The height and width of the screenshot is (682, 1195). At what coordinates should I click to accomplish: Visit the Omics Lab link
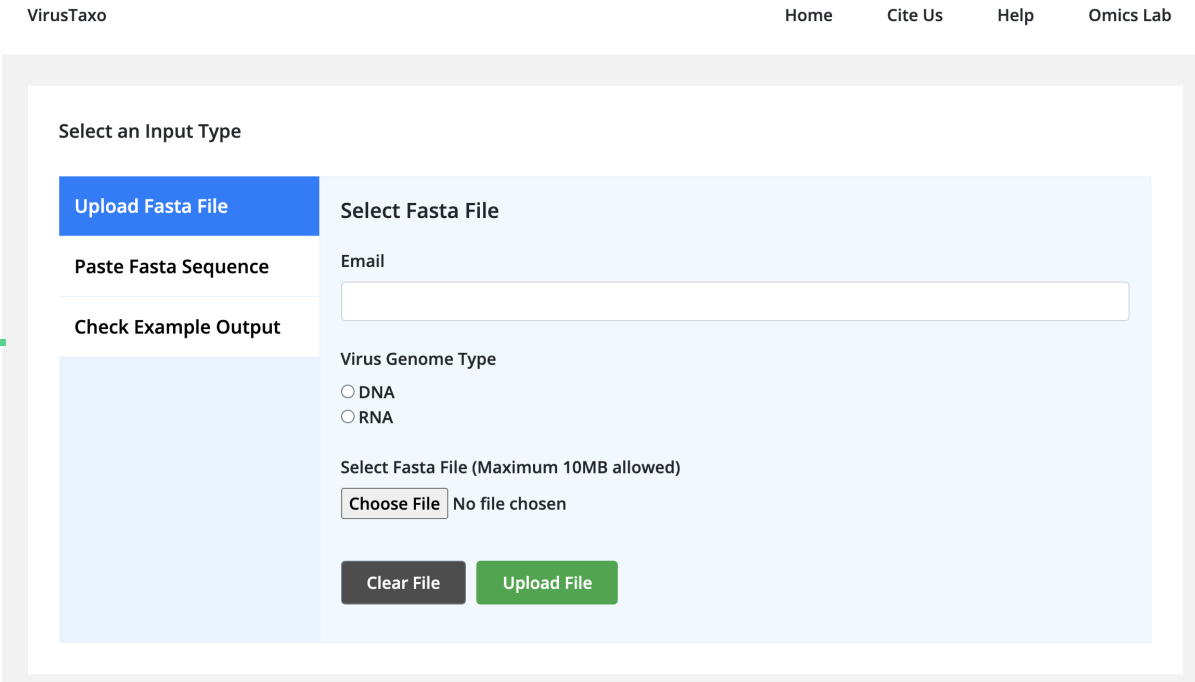point(1129,16)
